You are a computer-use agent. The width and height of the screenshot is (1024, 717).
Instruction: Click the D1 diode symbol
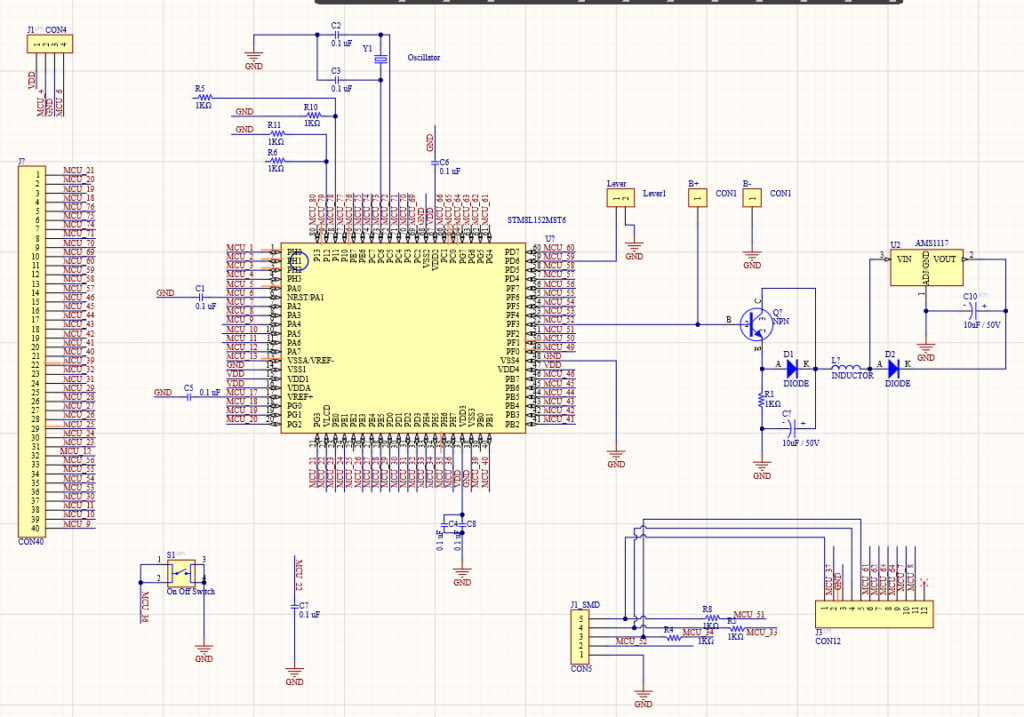[792, 369]
